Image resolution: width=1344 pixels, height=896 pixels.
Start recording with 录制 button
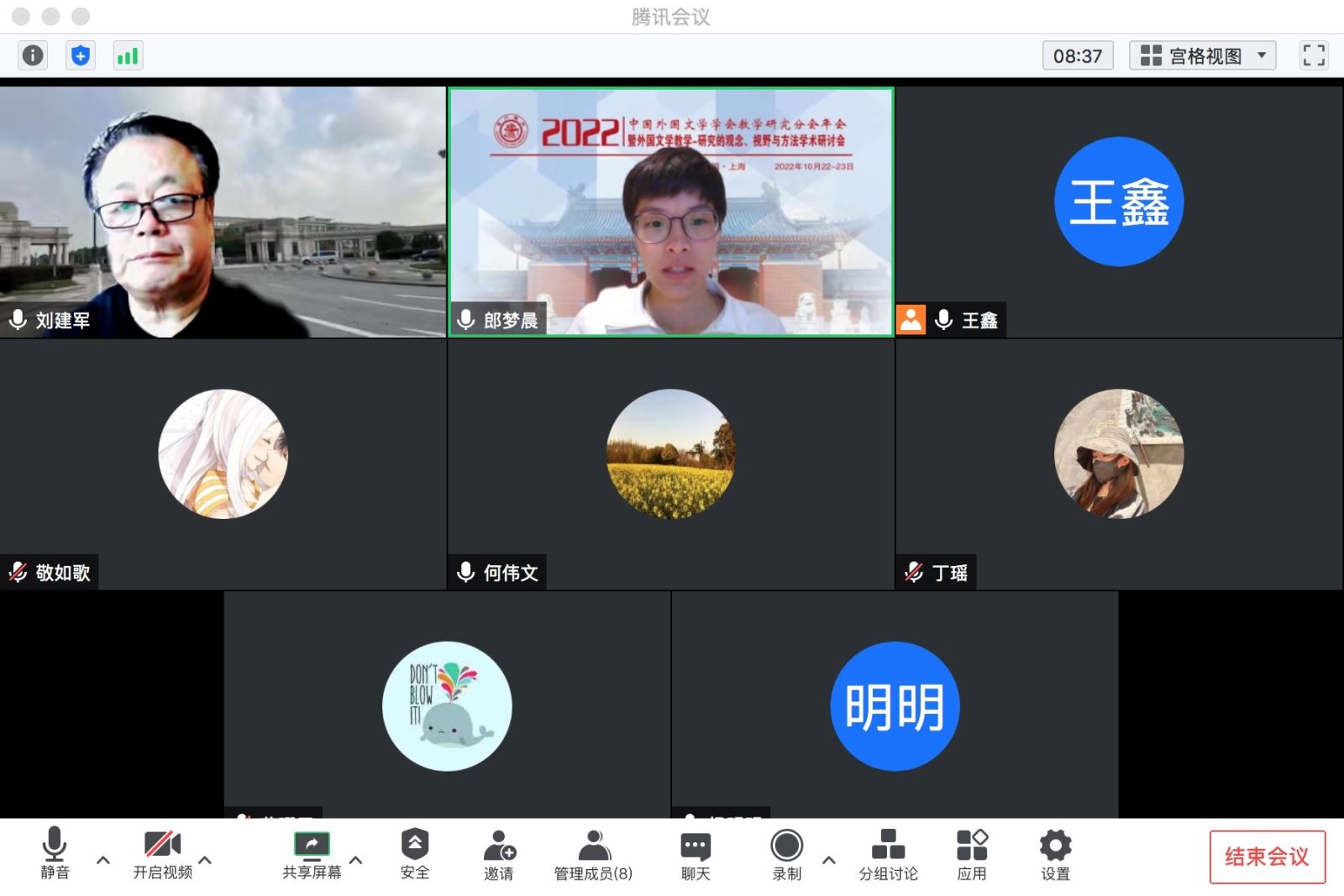tap(787, 854)
